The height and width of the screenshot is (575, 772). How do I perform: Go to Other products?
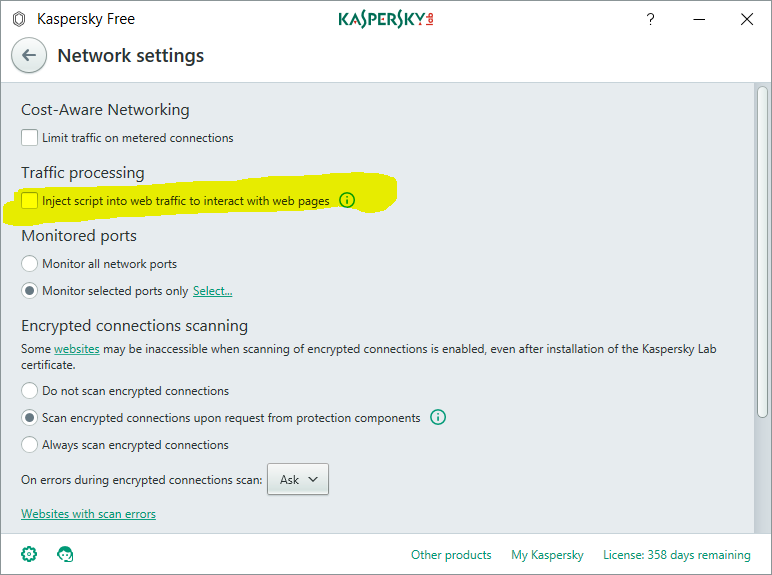[451, 555]
